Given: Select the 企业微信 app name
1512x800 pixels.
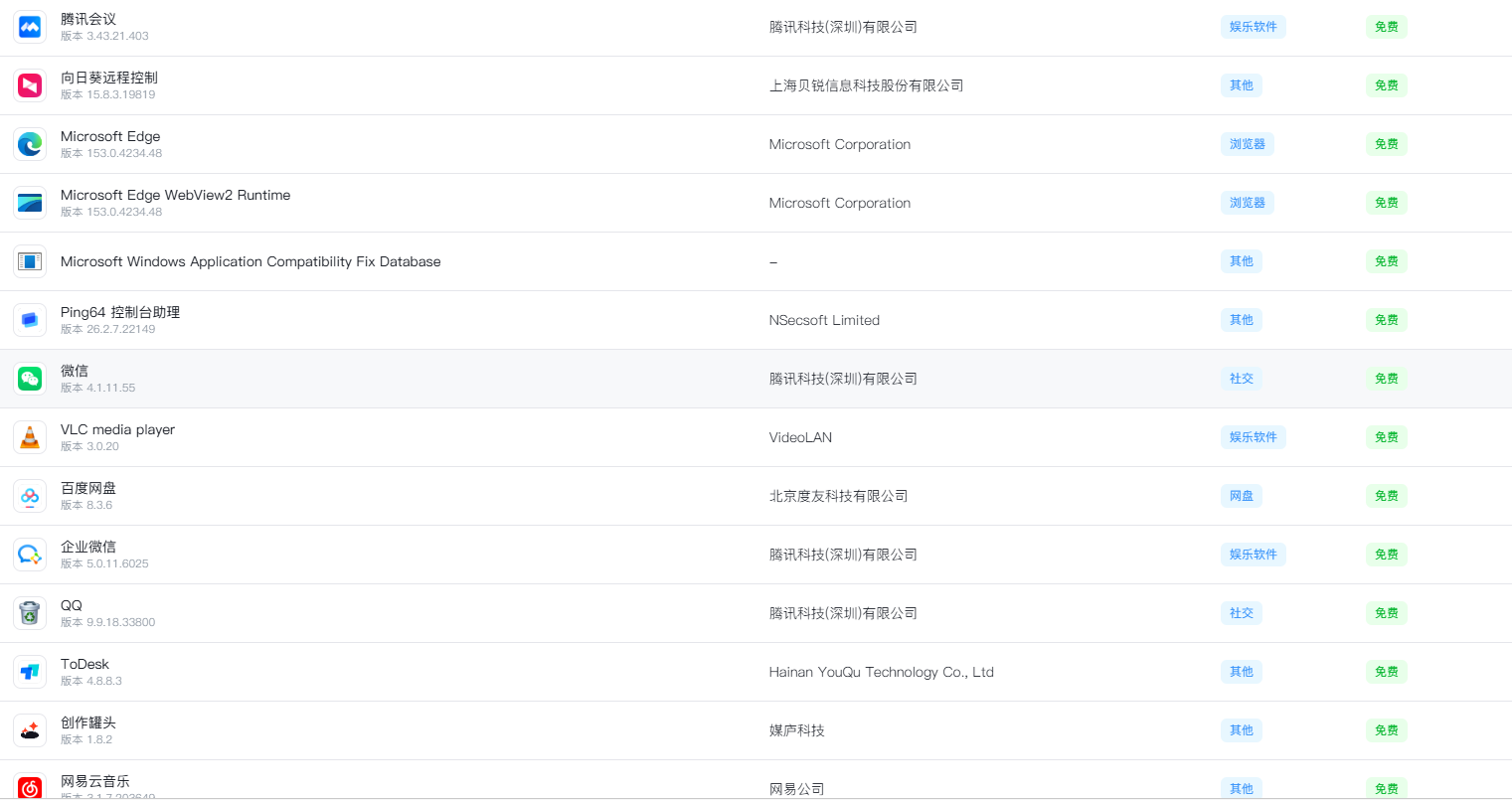Looking at the screenshot, I should click(88, 547).
